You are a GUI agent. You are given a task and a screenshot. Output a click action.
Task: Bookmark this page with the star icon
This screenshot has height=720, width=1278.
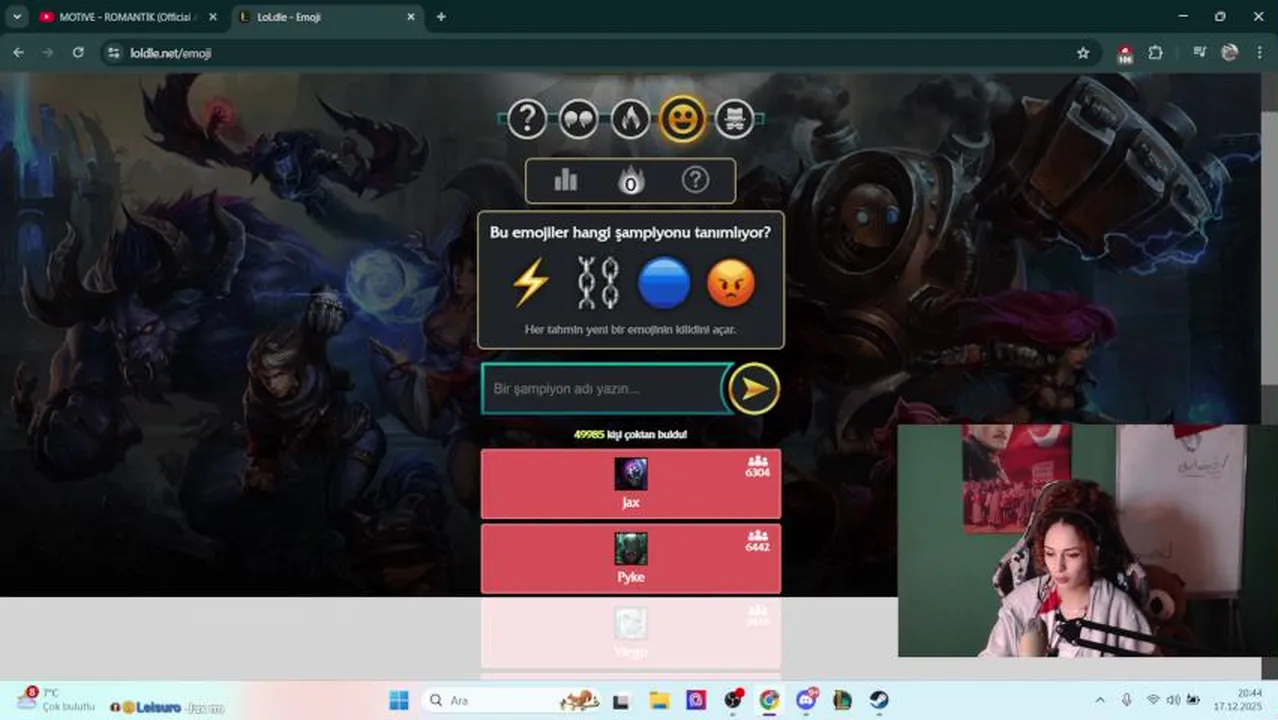(x=1083, y=53)
